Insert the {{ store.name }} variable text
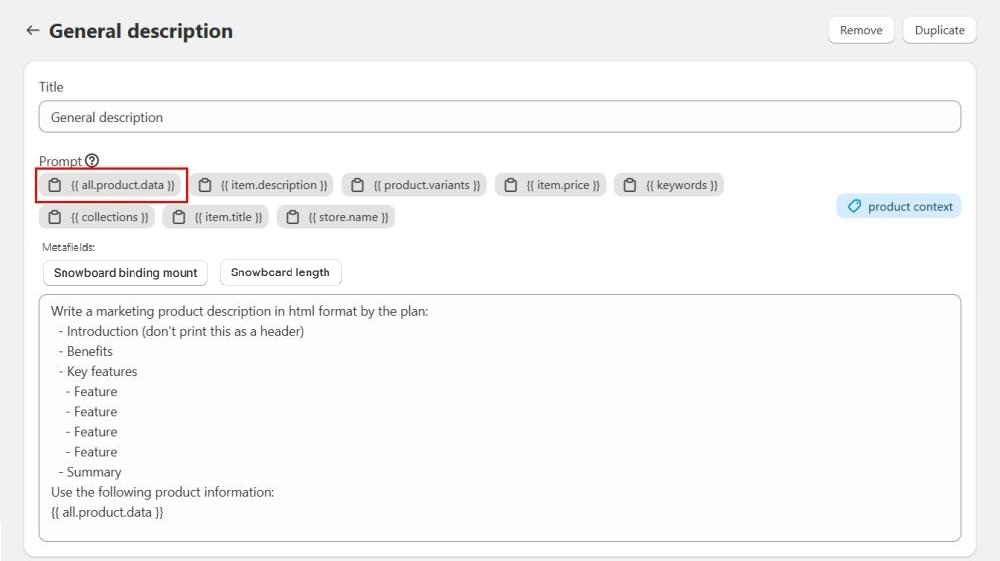This screenshot has width=1000, height=561. (348, 217)
